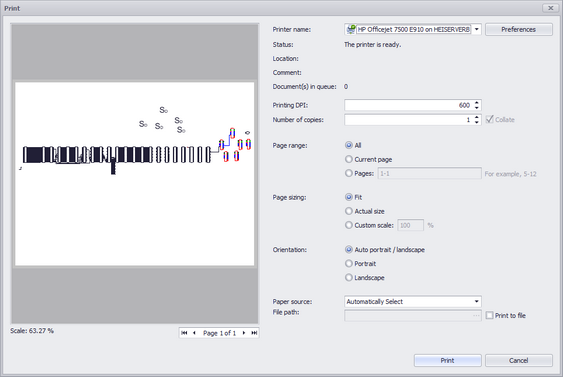Click the Pages range text field
563x377 pixels.
(429, 173)
